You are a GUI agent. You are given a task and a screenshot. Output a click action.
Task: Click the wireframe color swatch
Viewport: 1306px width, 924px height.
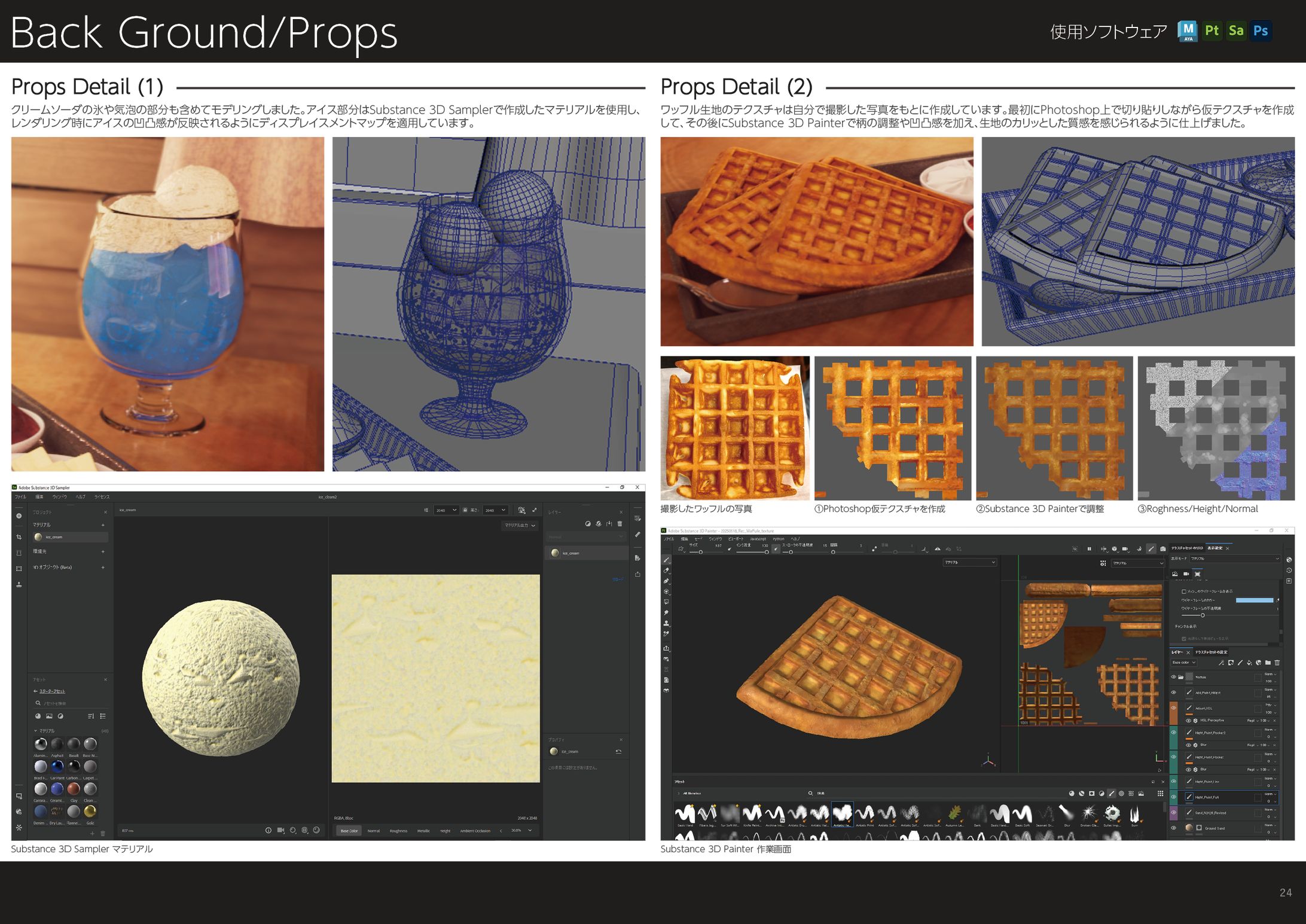click(1254, 600)
